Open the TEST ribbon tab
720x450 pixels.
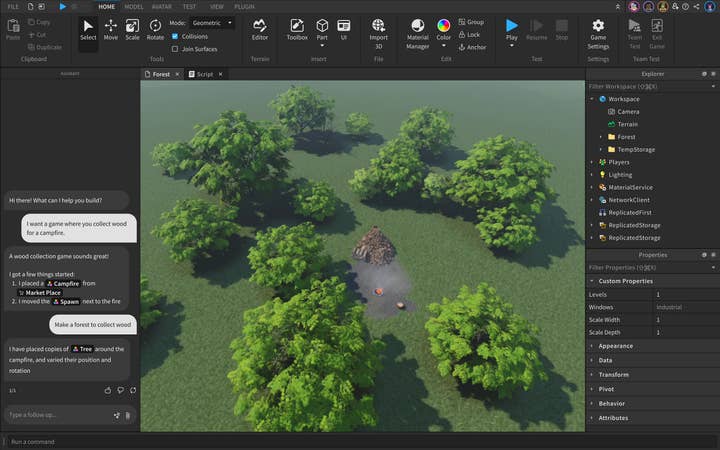tap(189, 6)
